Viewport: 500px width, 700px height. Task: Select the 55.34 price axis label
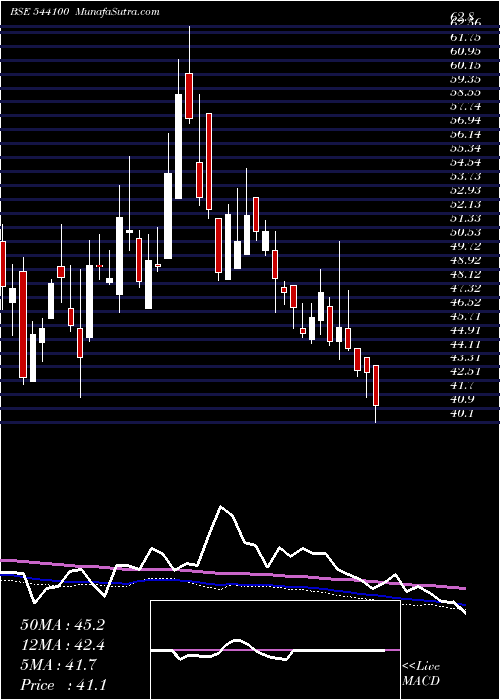(465, 148)
